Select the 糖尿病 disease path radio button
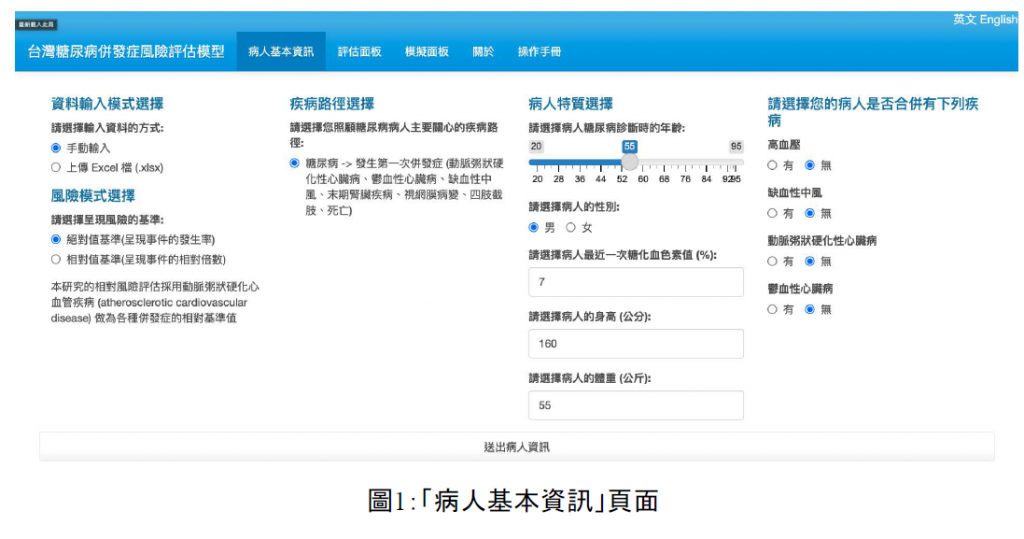Screen dimensions: 1024x539 (x=294, y=163)
